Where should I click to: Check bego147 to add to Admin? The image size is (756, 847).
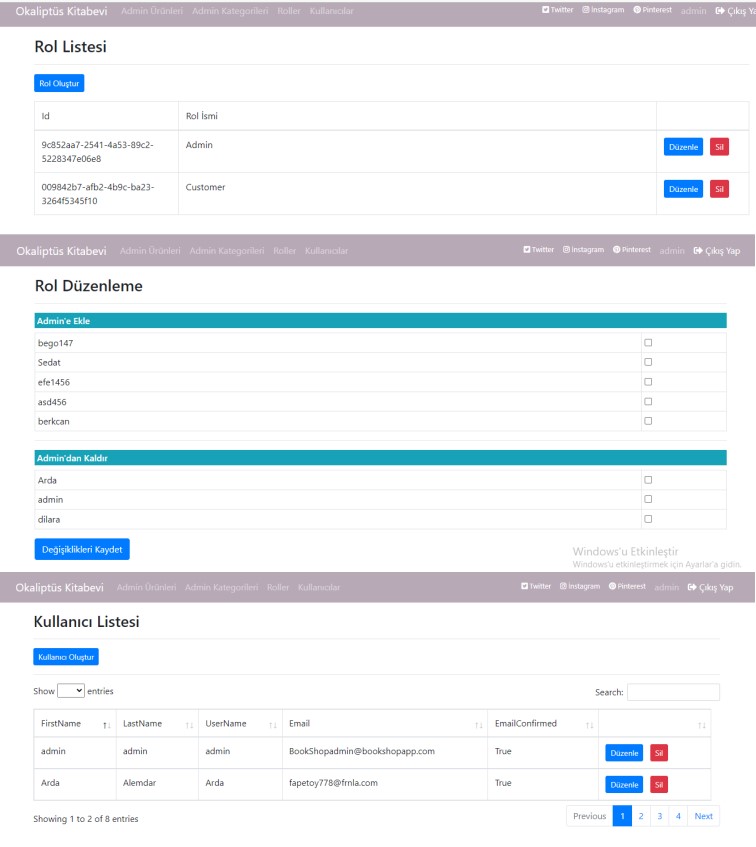[x=648, y=342]
